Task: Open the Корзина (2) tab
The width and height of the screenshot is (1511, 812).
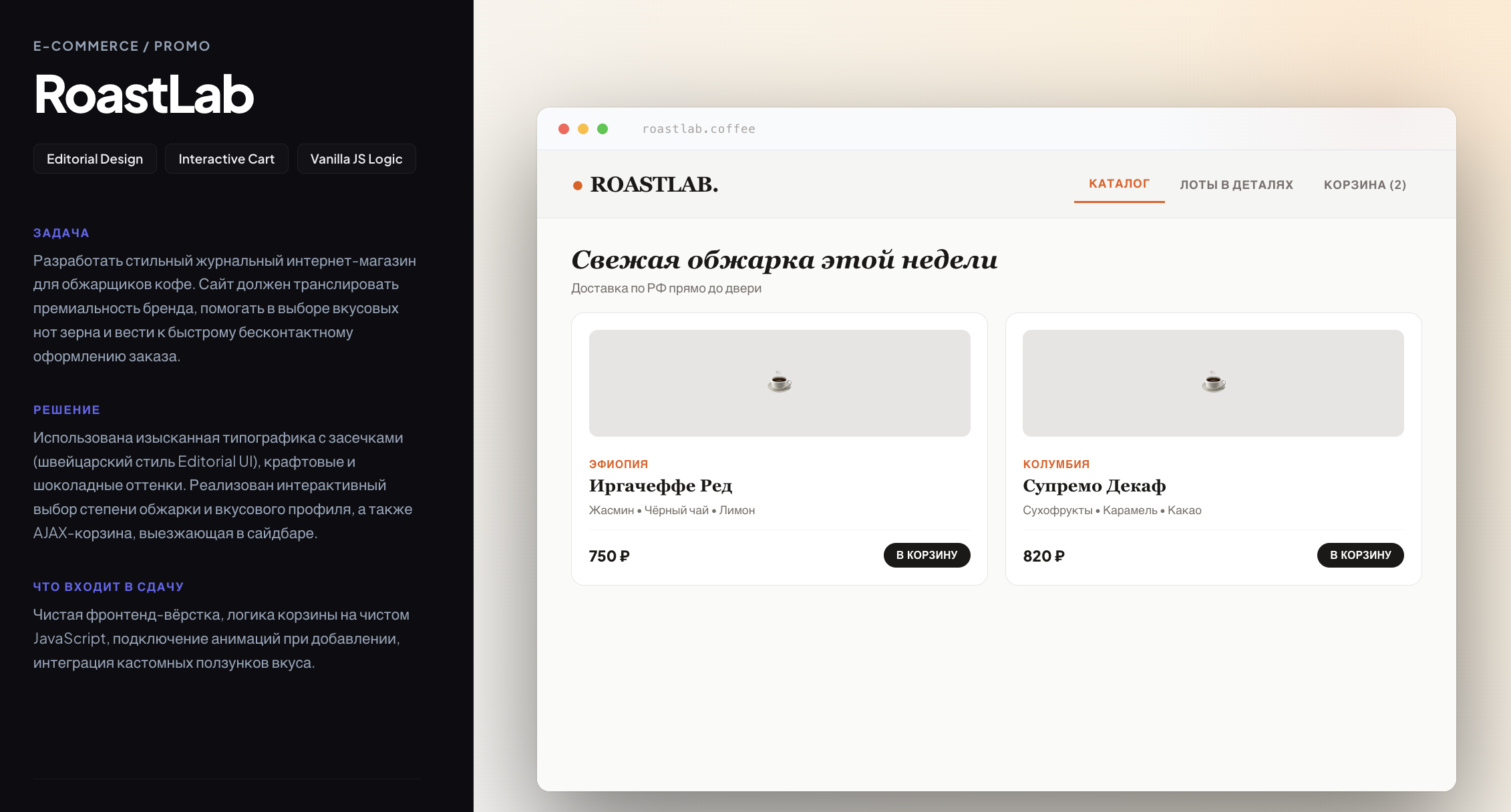Action: point(1365,185)
